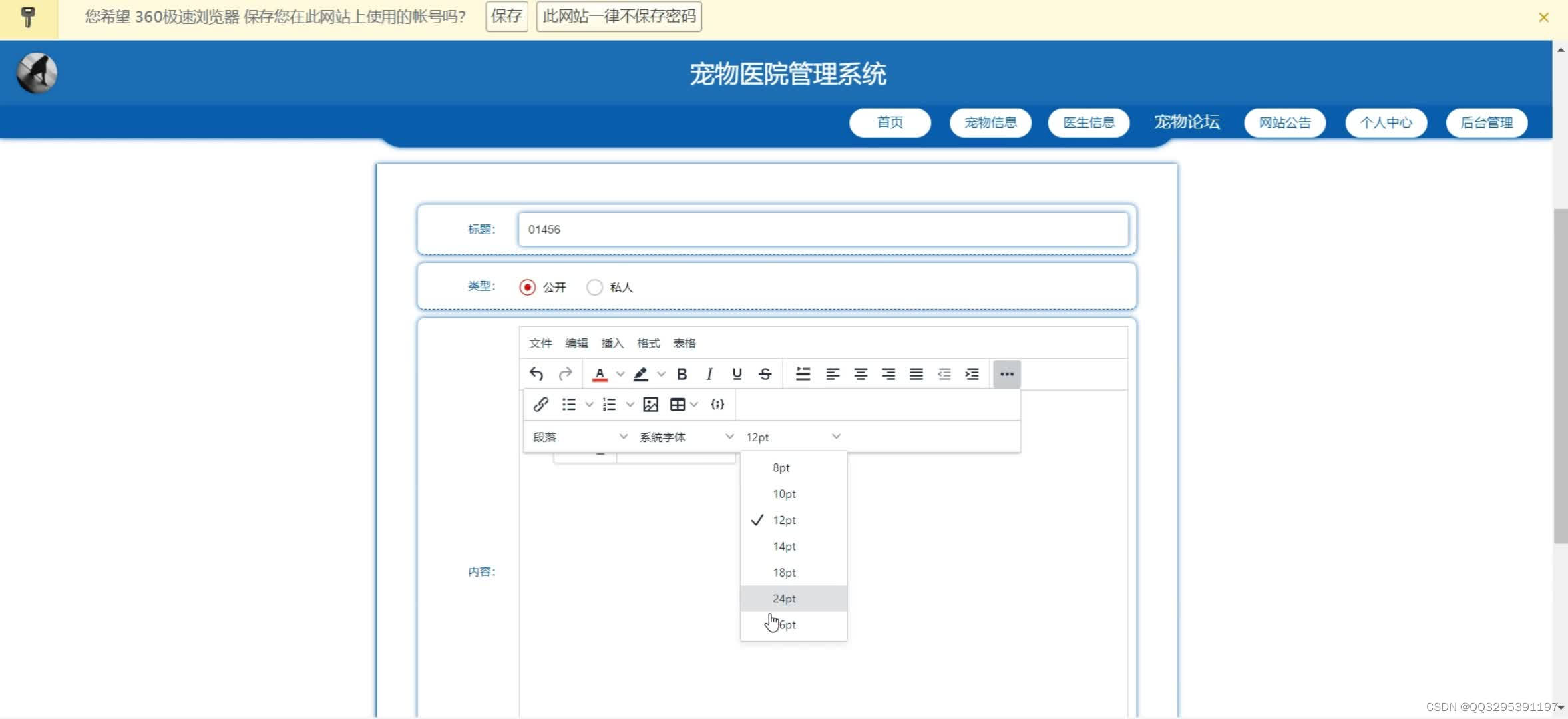Choose 8pt font size
Image resolution: width=1568 pixels, height=719 pixels.
[793, 468]
